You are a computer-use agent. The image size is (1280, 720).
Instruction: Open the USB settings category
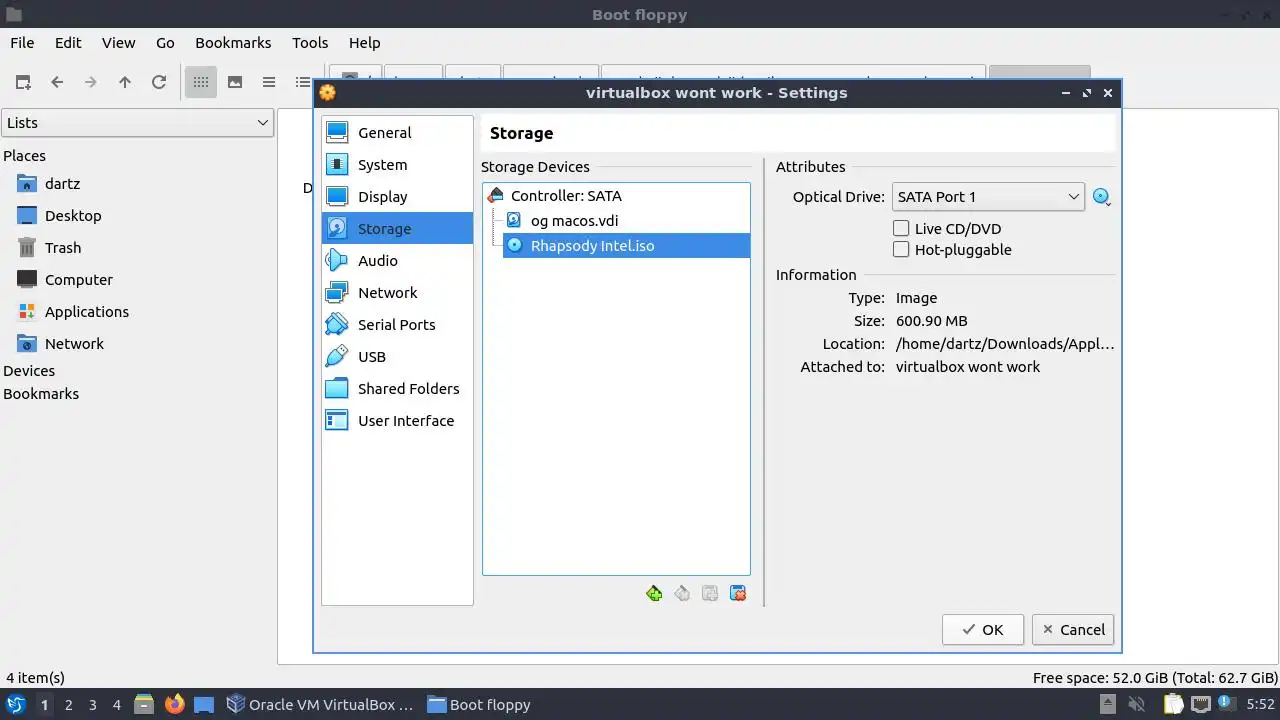click(x=397, y=357)
